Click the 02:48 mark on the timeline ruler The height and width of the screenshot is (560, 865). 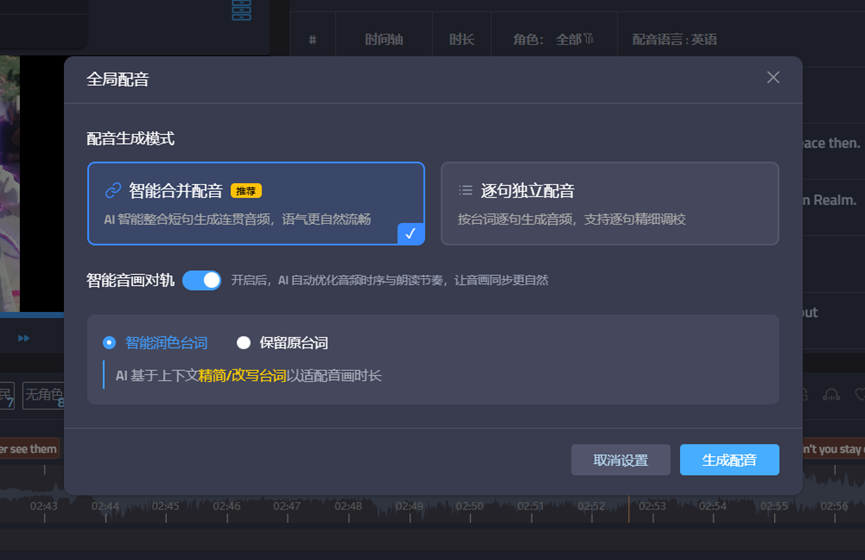(x=348, y=506)
